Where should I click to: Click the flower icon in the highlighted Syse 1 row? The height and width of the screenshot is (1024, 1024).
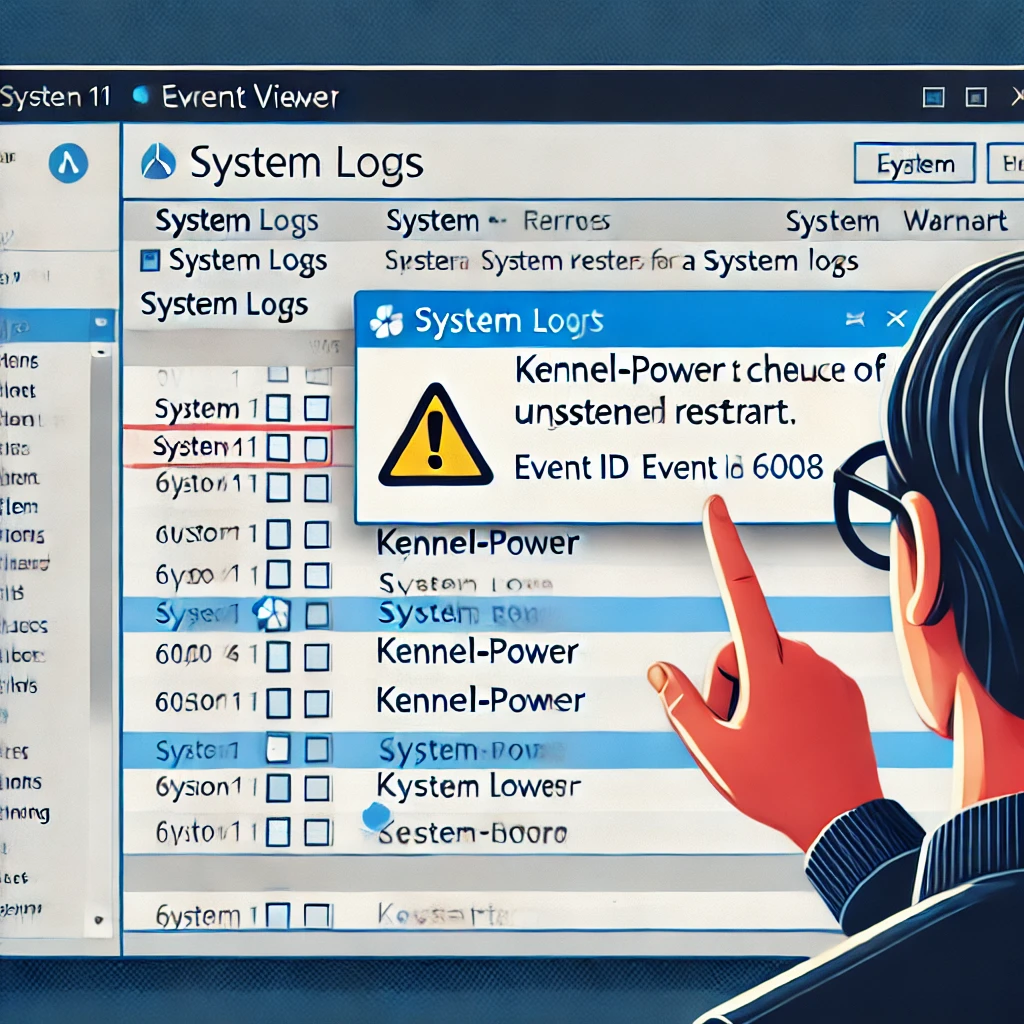pyautogui.click(x=271, y=615)
